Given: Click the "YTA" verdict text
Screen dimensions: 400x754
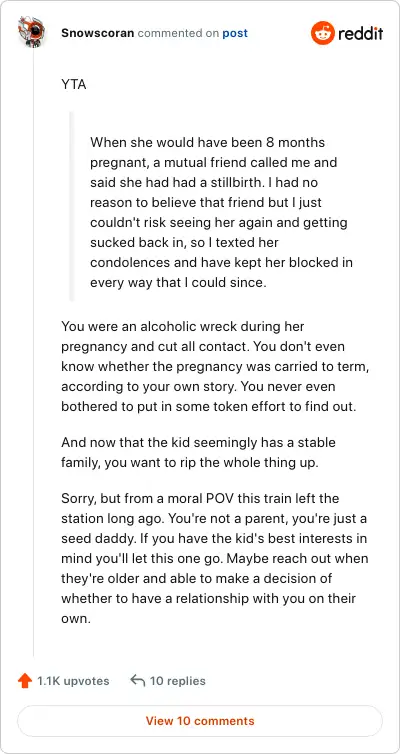Looking at the screenshot, I should pyautogui.click(x=74, y=85).
